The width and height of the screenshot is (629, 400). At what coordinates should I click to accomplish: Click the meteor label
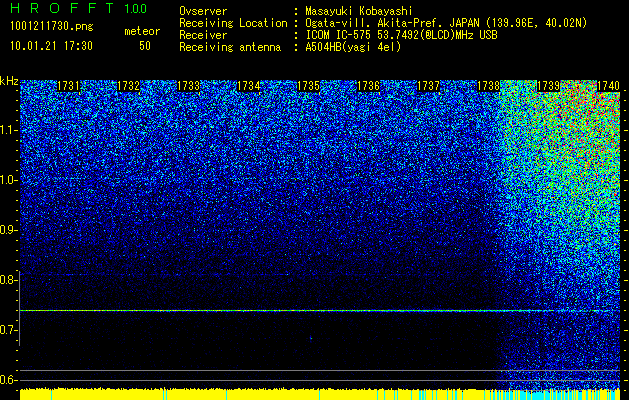tap(142, 31)
